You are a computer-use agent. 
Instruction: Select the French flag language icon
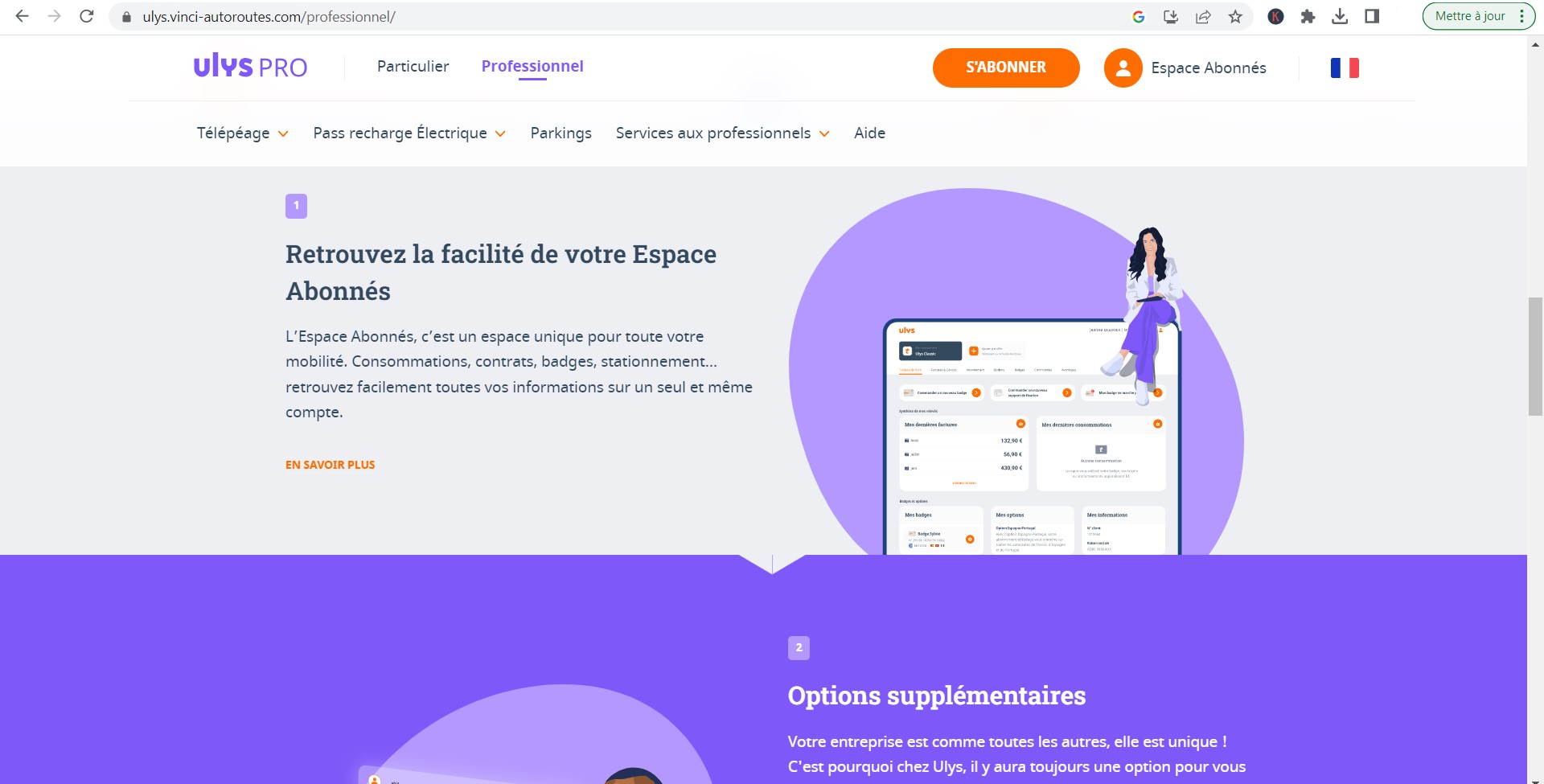[1345, 68]
